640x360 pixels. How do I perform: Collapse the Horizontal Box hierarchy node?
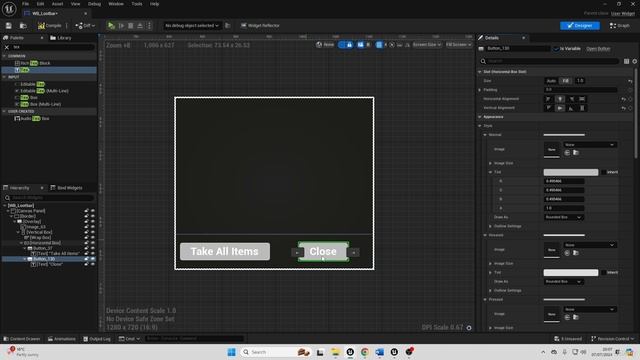[22, 243]
